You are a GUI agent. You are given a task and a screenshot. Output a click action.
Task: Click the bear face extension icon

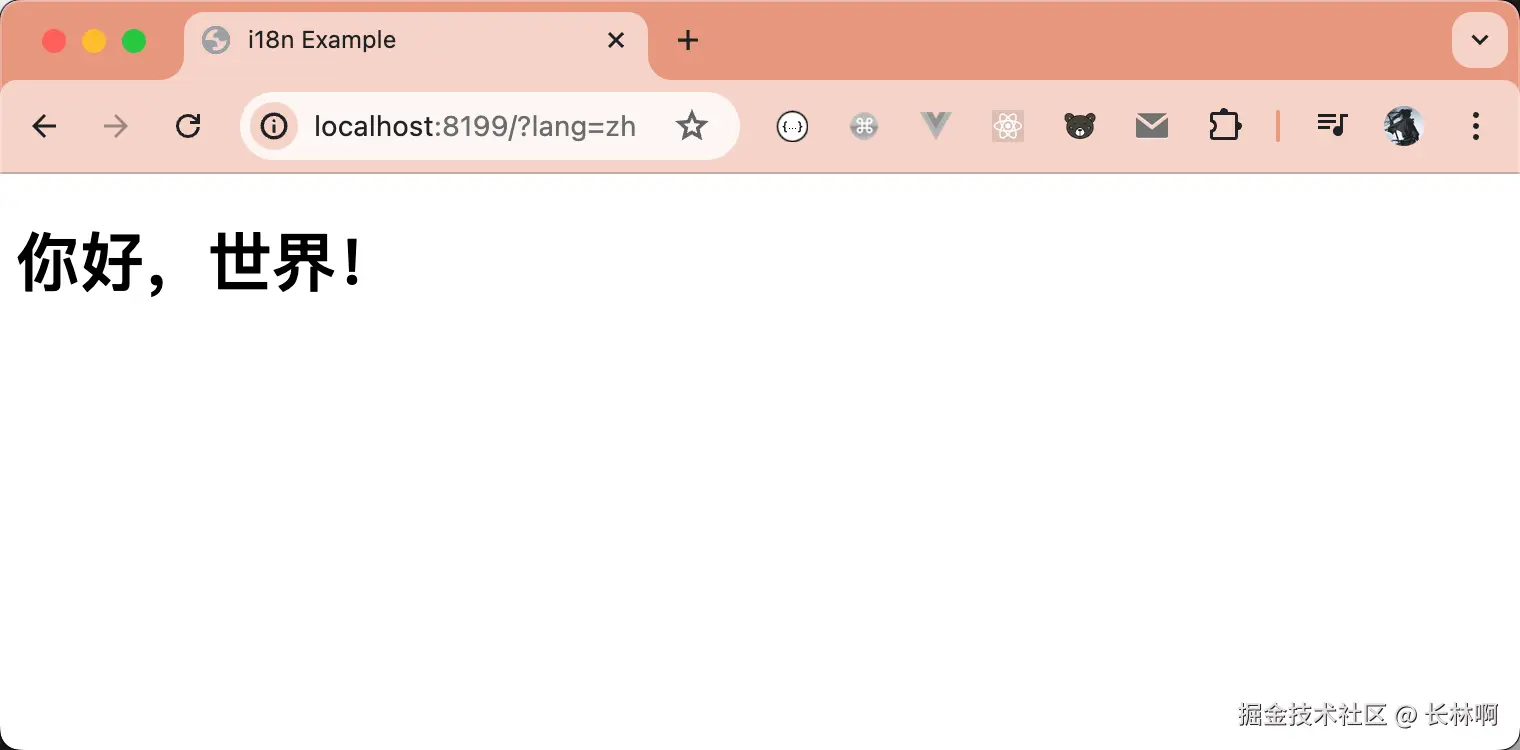pos(1080,126)
